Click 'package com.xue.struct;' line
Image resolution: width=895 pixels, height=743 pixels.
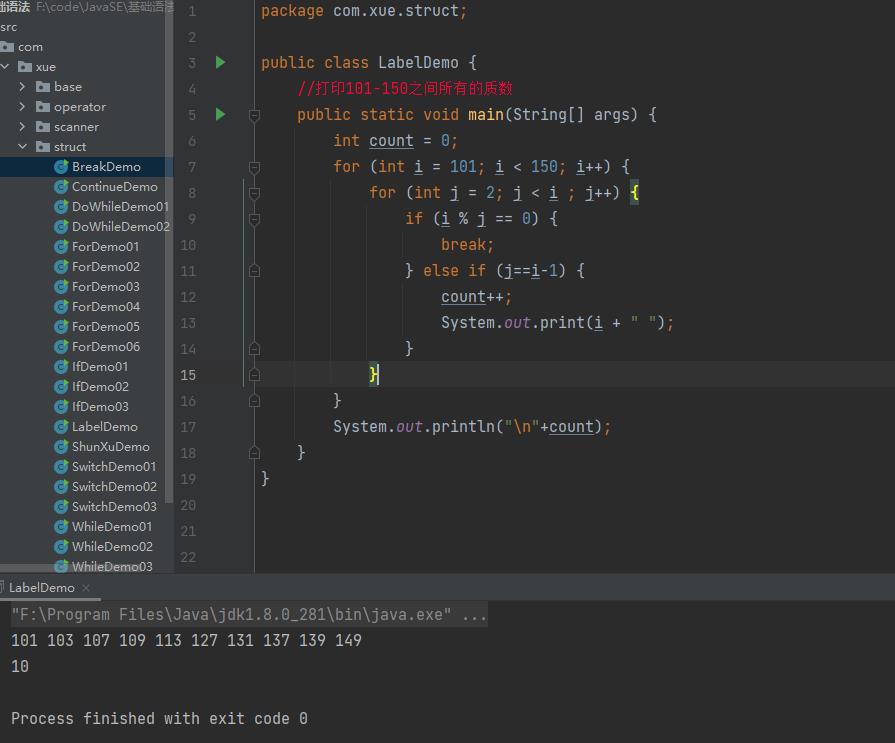pos(364,11)
